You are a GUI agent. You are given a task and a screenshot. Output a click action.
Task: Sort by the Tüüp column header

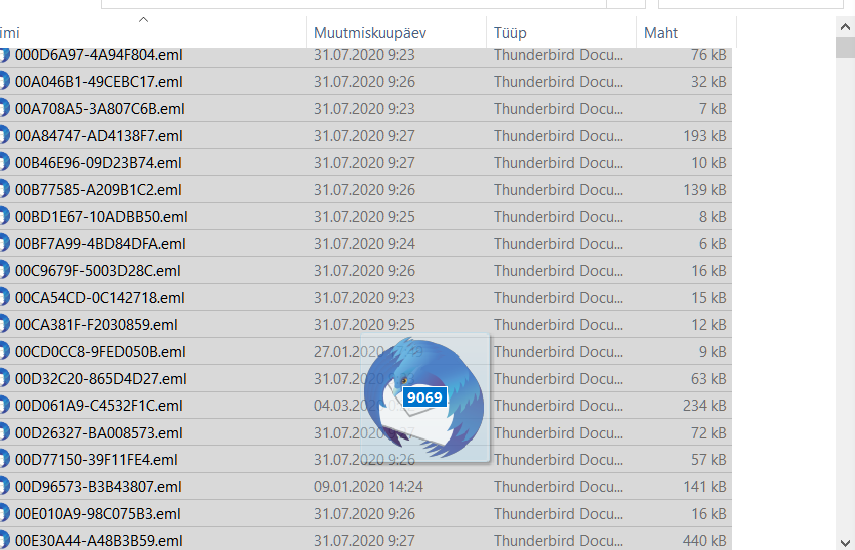point(510,33)
